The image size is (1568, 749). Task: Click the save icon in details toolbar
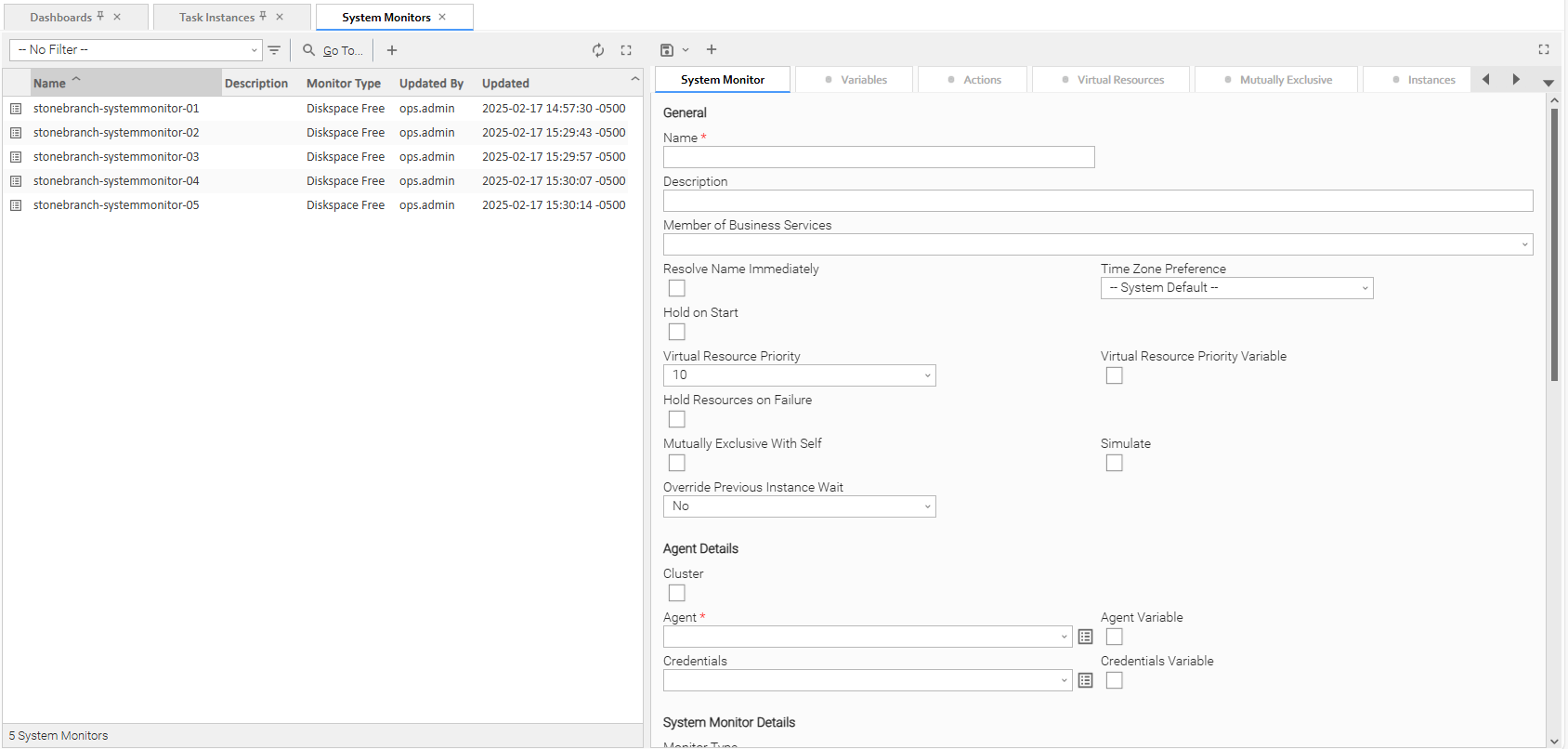tap(666, 50)
